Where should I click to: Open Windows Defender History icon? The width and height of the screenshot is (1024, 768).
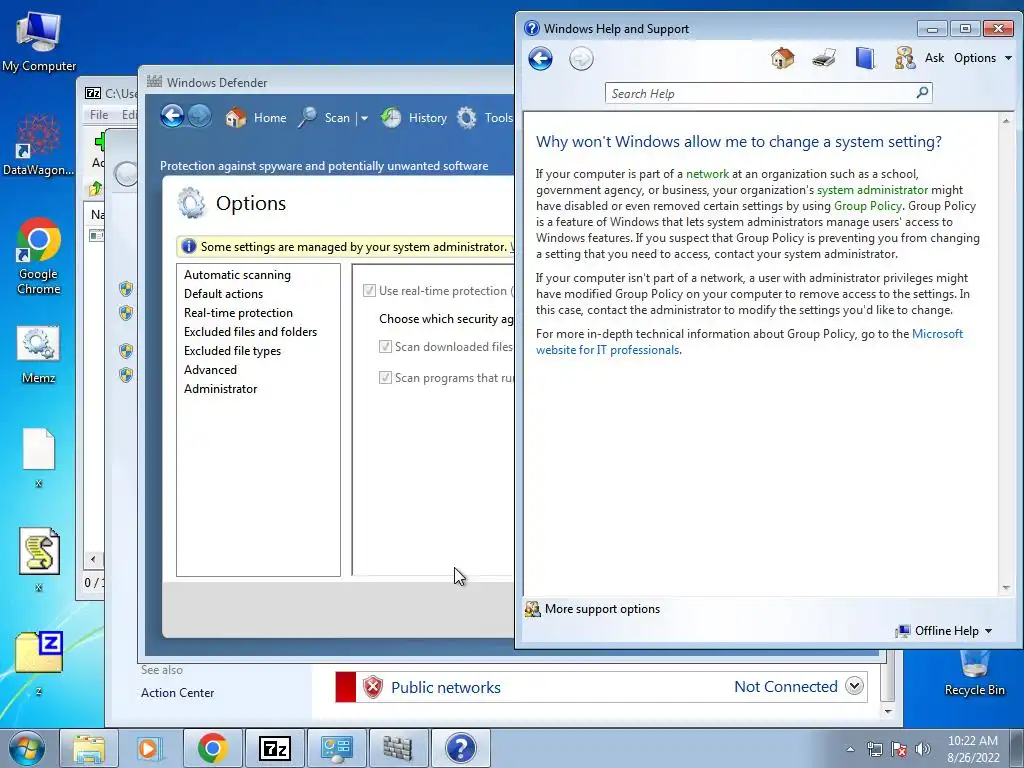click(391, 118)
